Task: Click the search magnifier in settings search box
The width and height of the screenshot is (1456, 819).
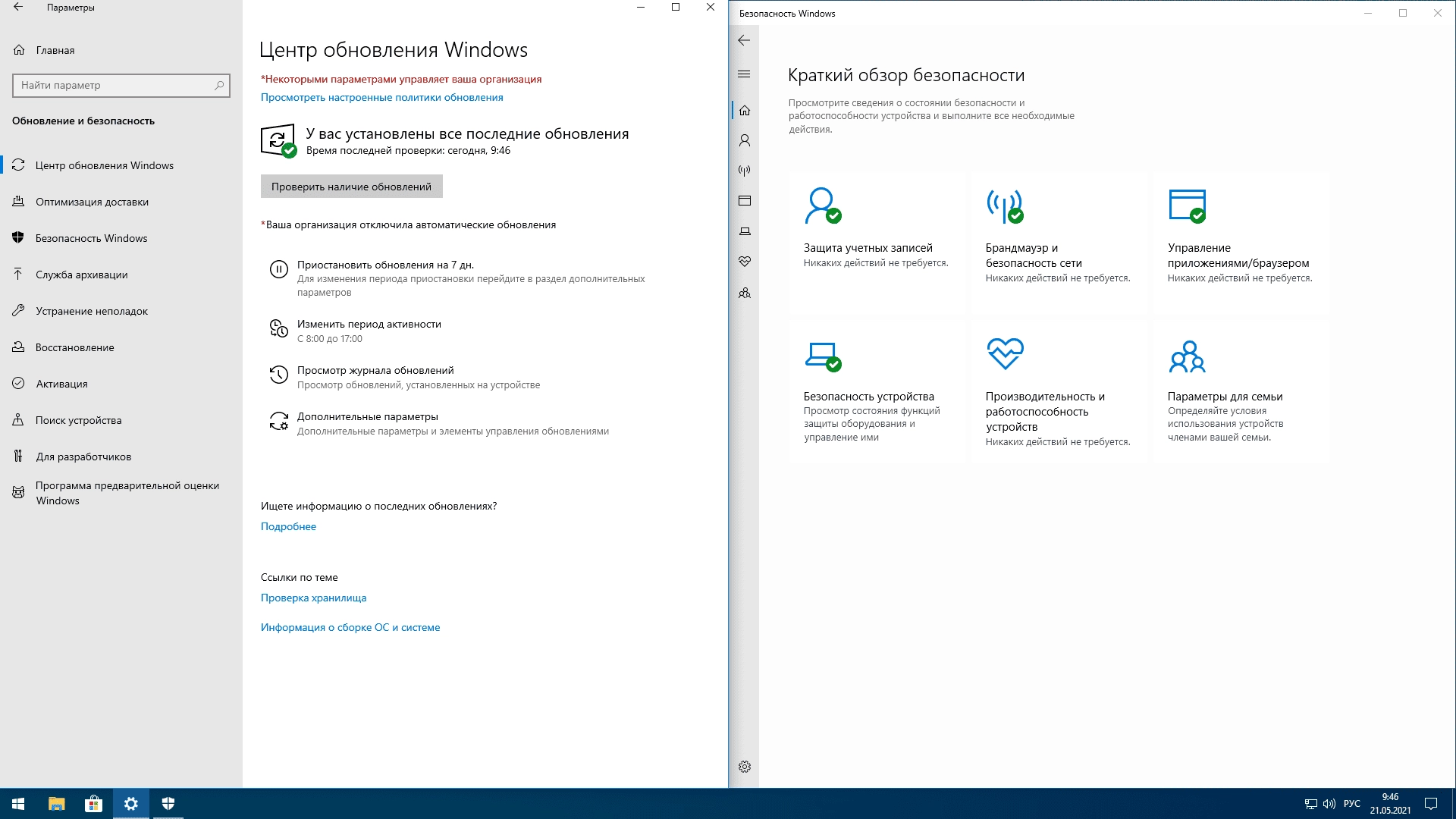Action: tap(219, 85)
